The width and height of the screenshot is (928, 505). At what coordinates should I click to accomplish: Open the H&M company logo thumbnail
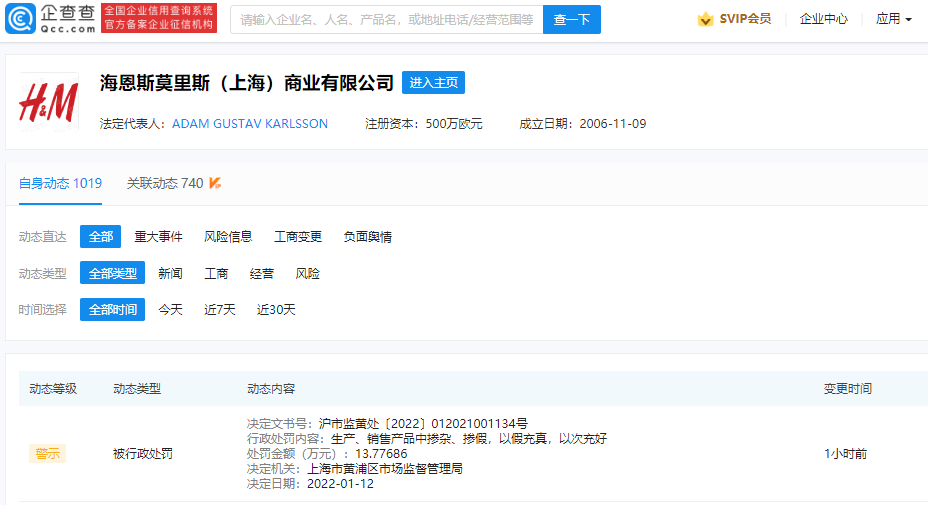[x=49, y=101]
